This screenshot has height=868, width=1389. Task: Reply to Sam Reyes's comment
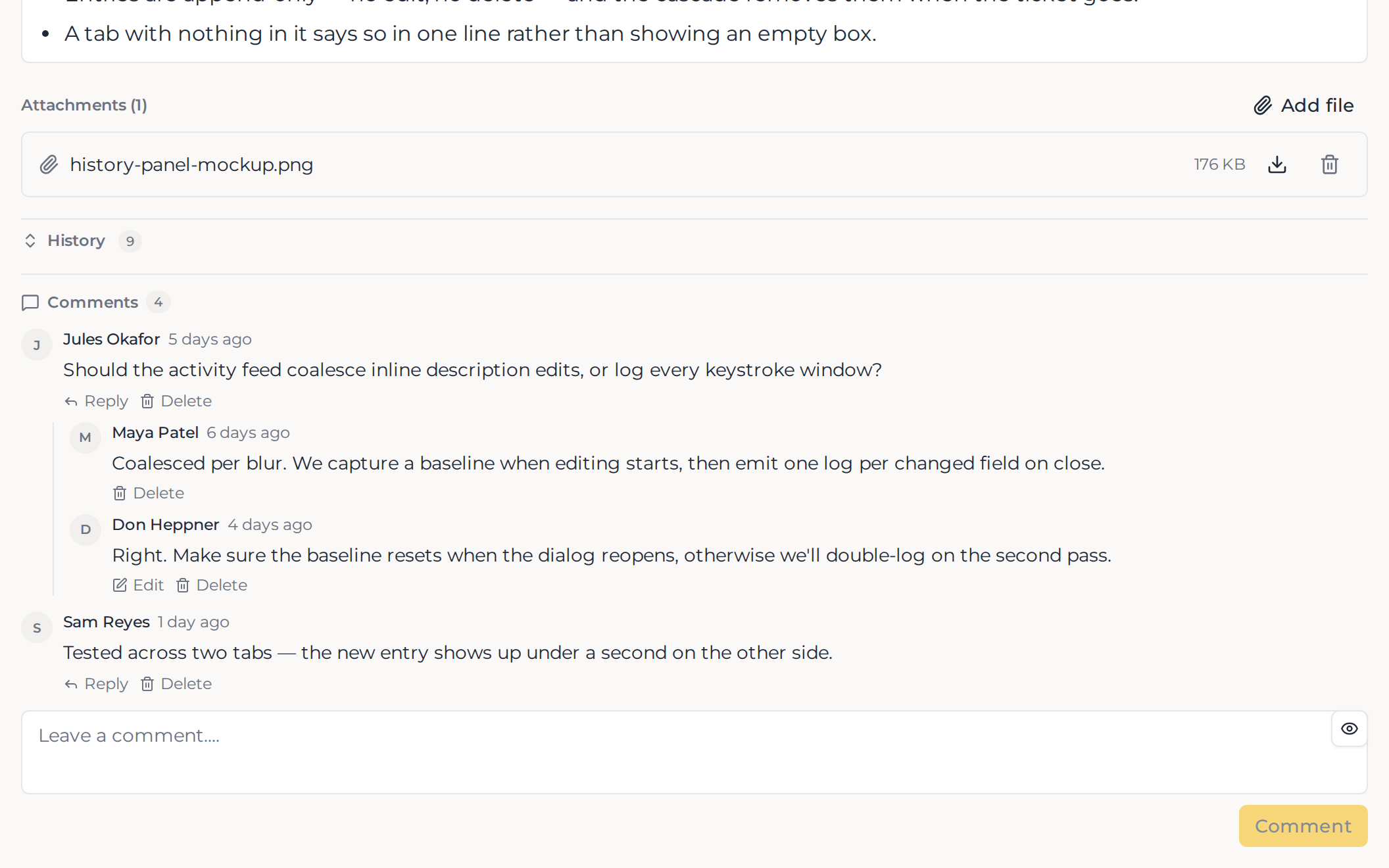(96, 684)
